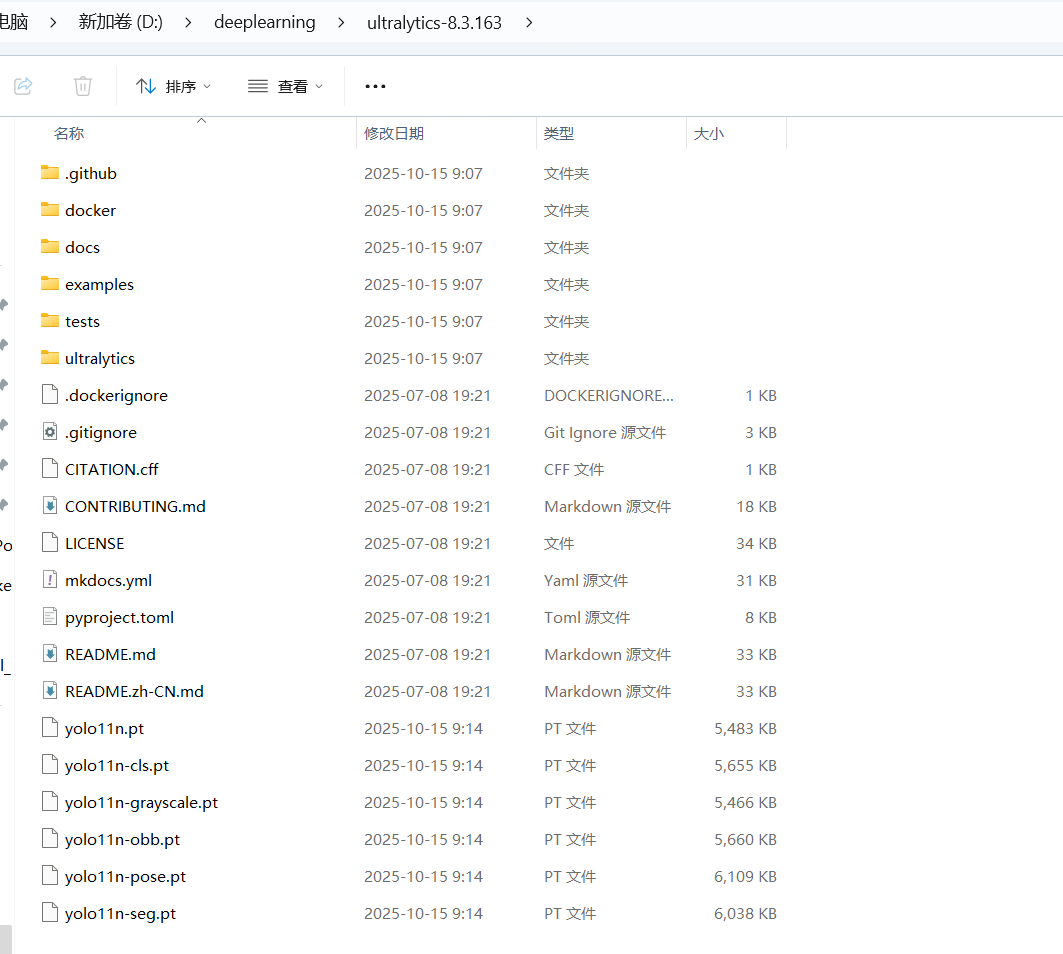
Task: Select the file name .dockerignore
Action: (116, 395)
